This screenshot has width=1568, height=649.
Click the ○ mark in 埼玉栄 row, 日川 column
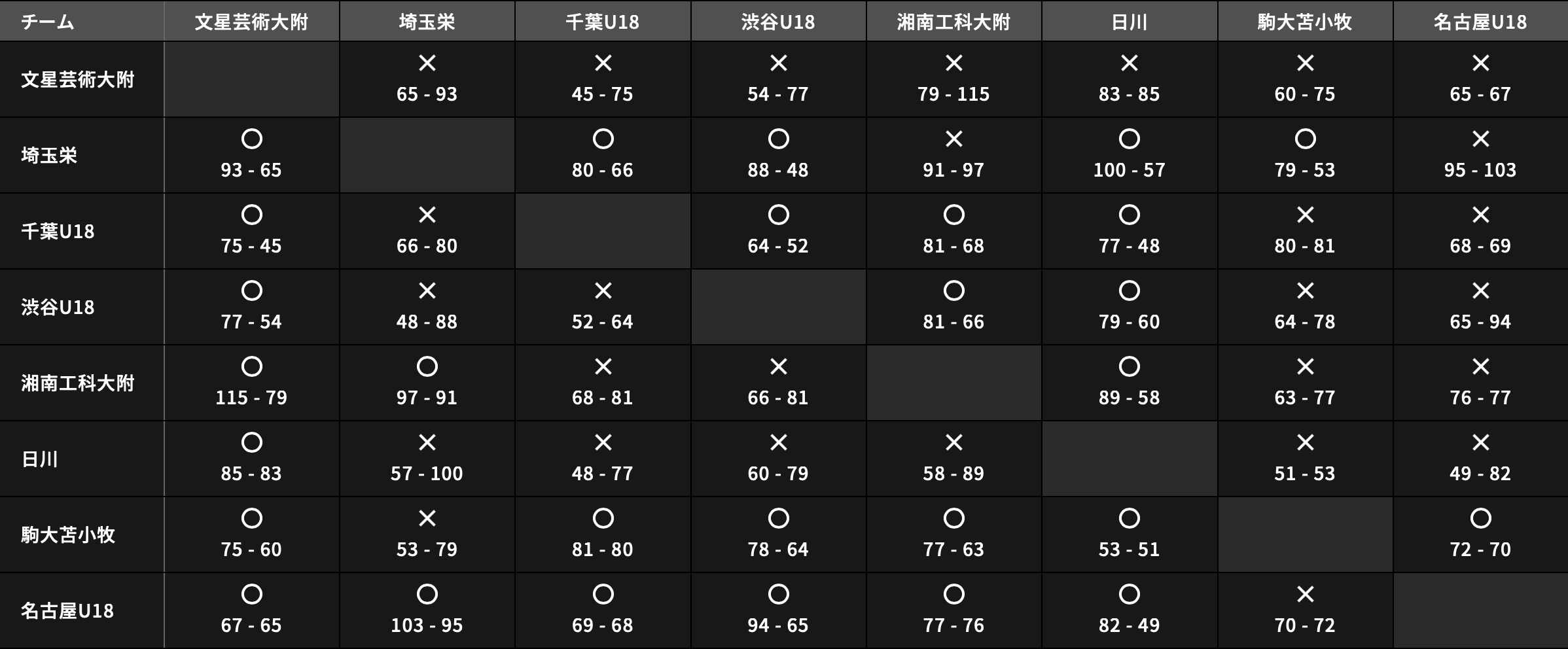click(1130, 139)
